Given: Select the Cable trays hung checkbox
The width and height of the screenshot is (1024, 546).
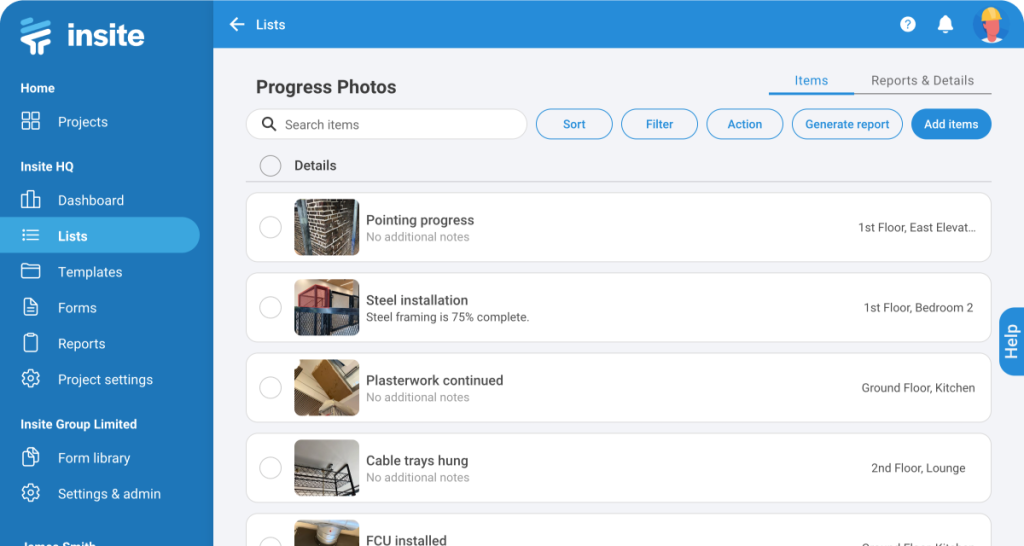Looking at the screenshot, I should pyautogui.click(x=270, y=468).
